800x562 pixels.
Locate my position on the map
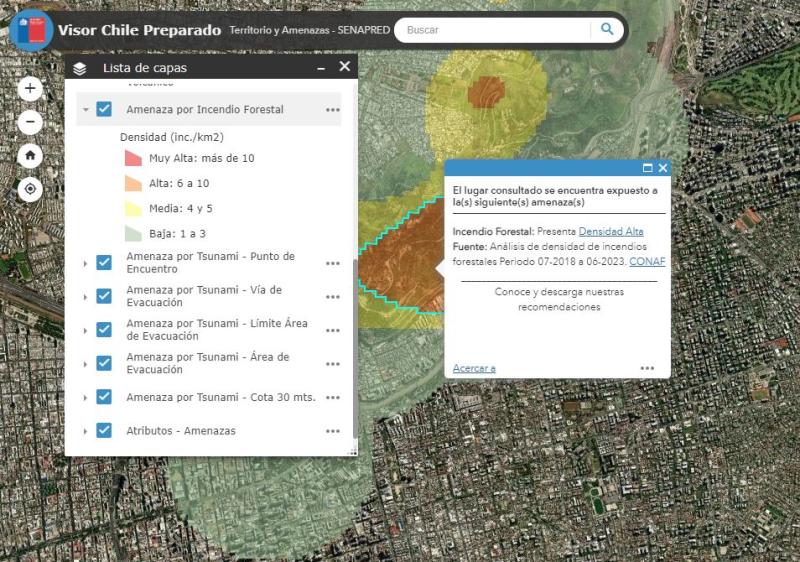pyautogui.click(x=30, y=188)
